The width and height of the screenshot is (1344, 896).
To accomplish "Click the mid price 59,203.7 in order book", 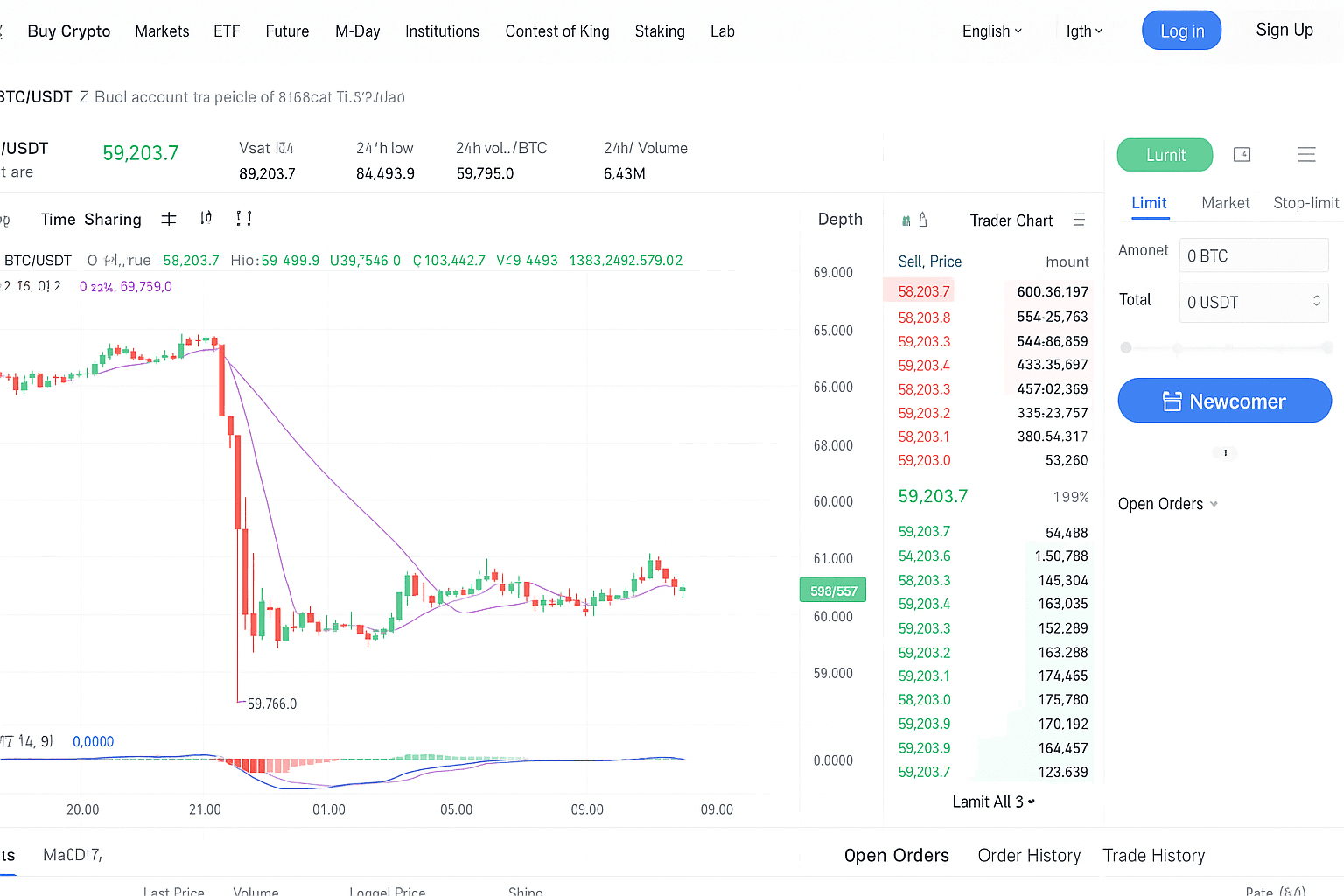I will coord(933,496).
